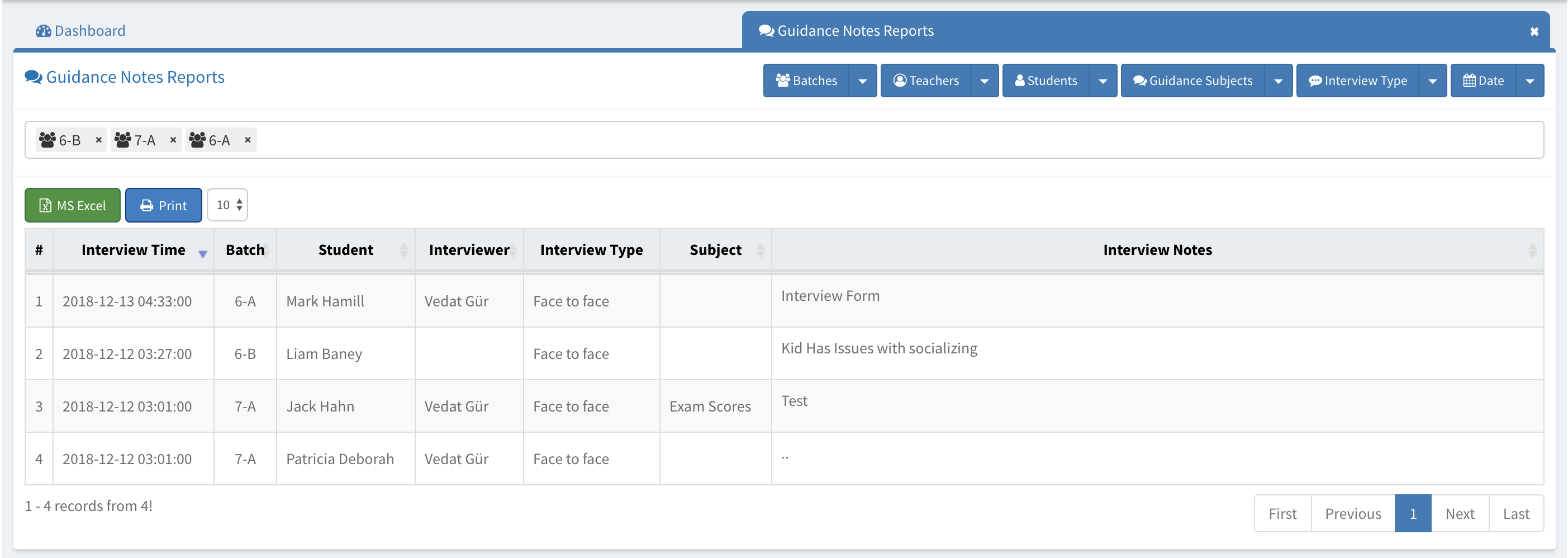Image resolution: width=1568 pixels, height=558 pixels.
Task: Remove the 6-B batch filter tag
Action: (98, 140)
